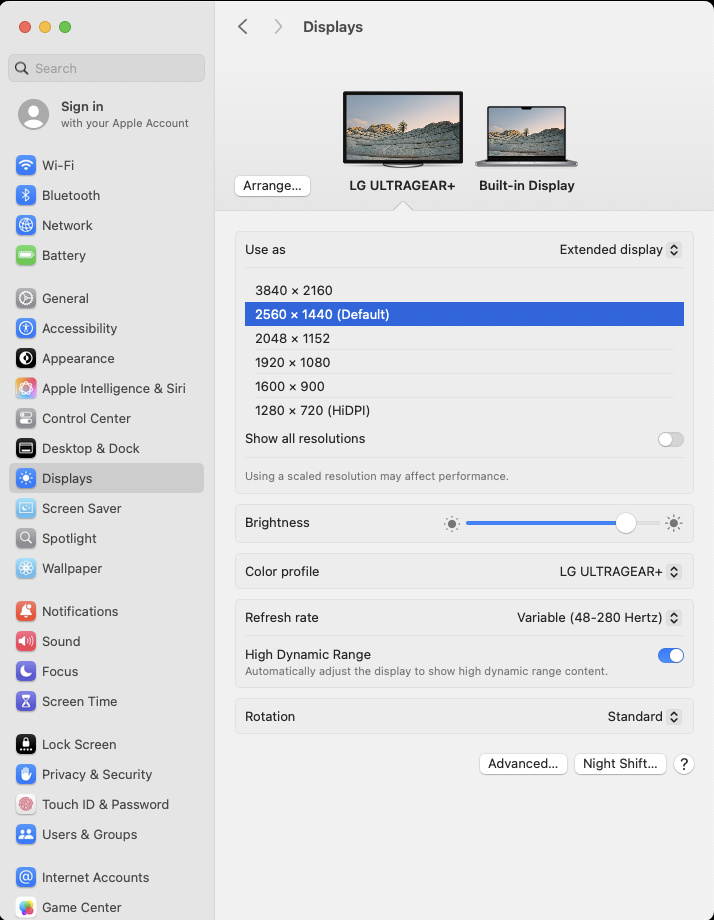
Task: Click the Wi-Fi icon in sidebar
Action: point(26,165)
